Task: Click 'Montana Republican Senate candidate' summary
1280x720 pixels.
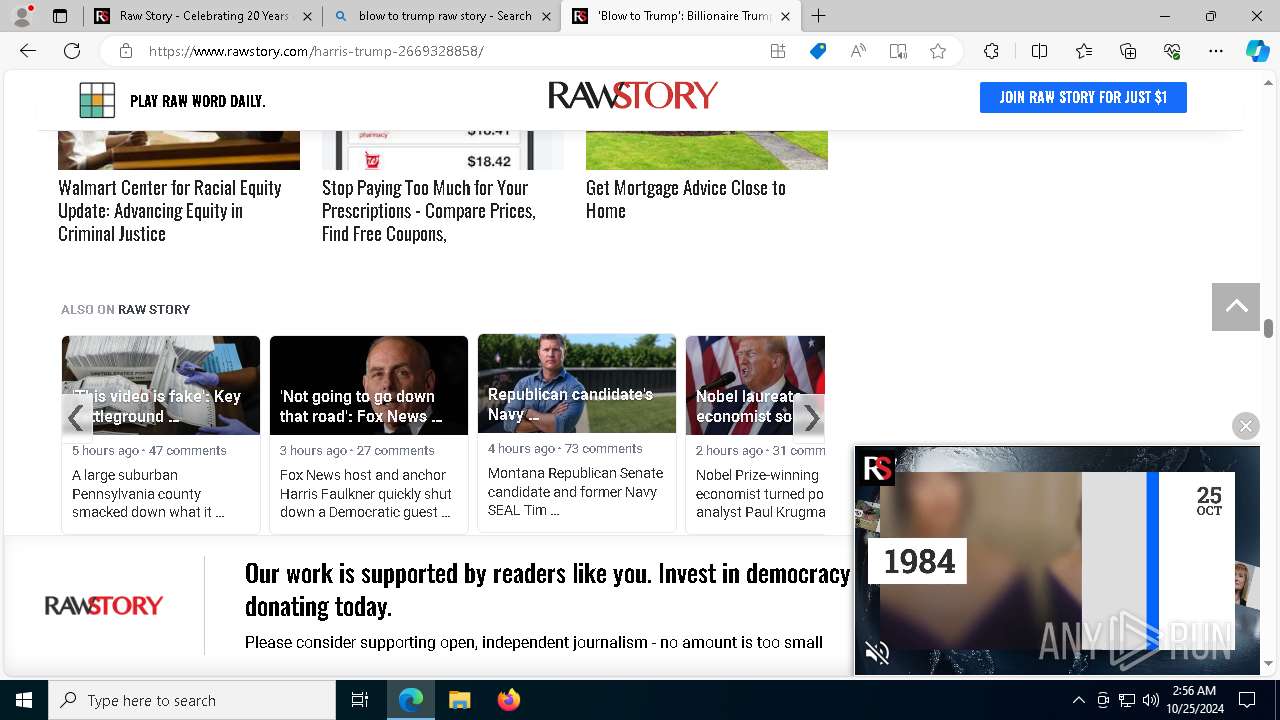Action: coord(575,492)
